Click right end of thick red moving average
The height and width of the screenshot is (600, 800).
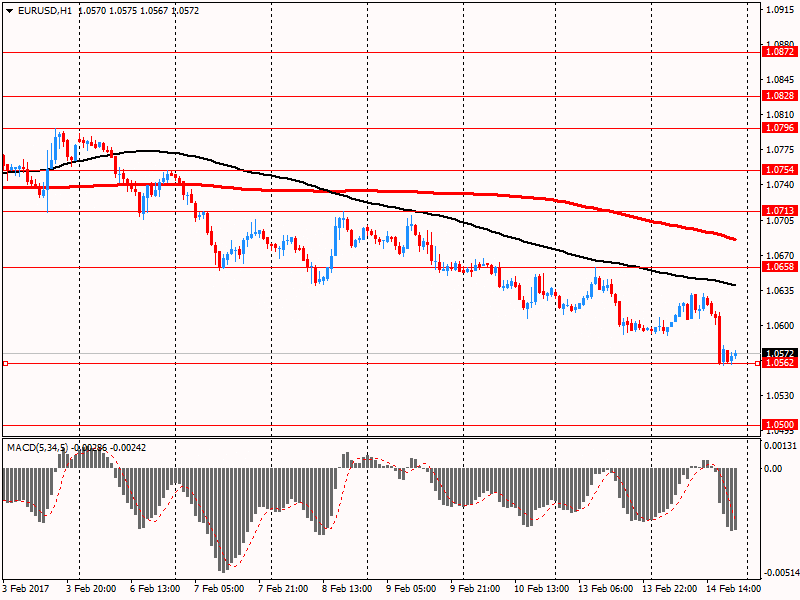(735, 240)
